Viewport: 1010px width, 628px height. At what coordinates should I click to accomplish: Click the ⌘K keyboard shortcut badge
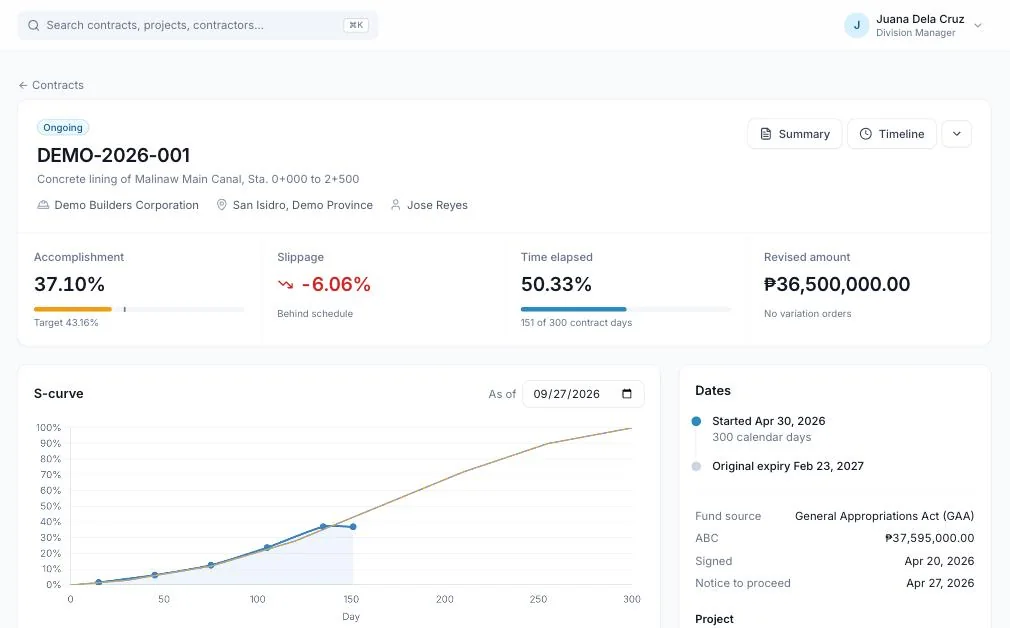click(x=356, y=25)
